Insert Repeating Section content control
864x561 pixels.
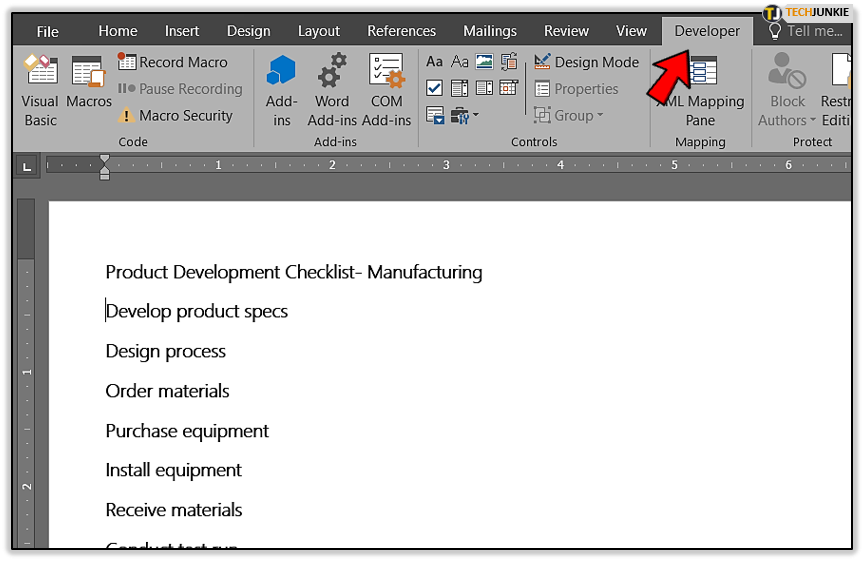[x=435, y=115]
